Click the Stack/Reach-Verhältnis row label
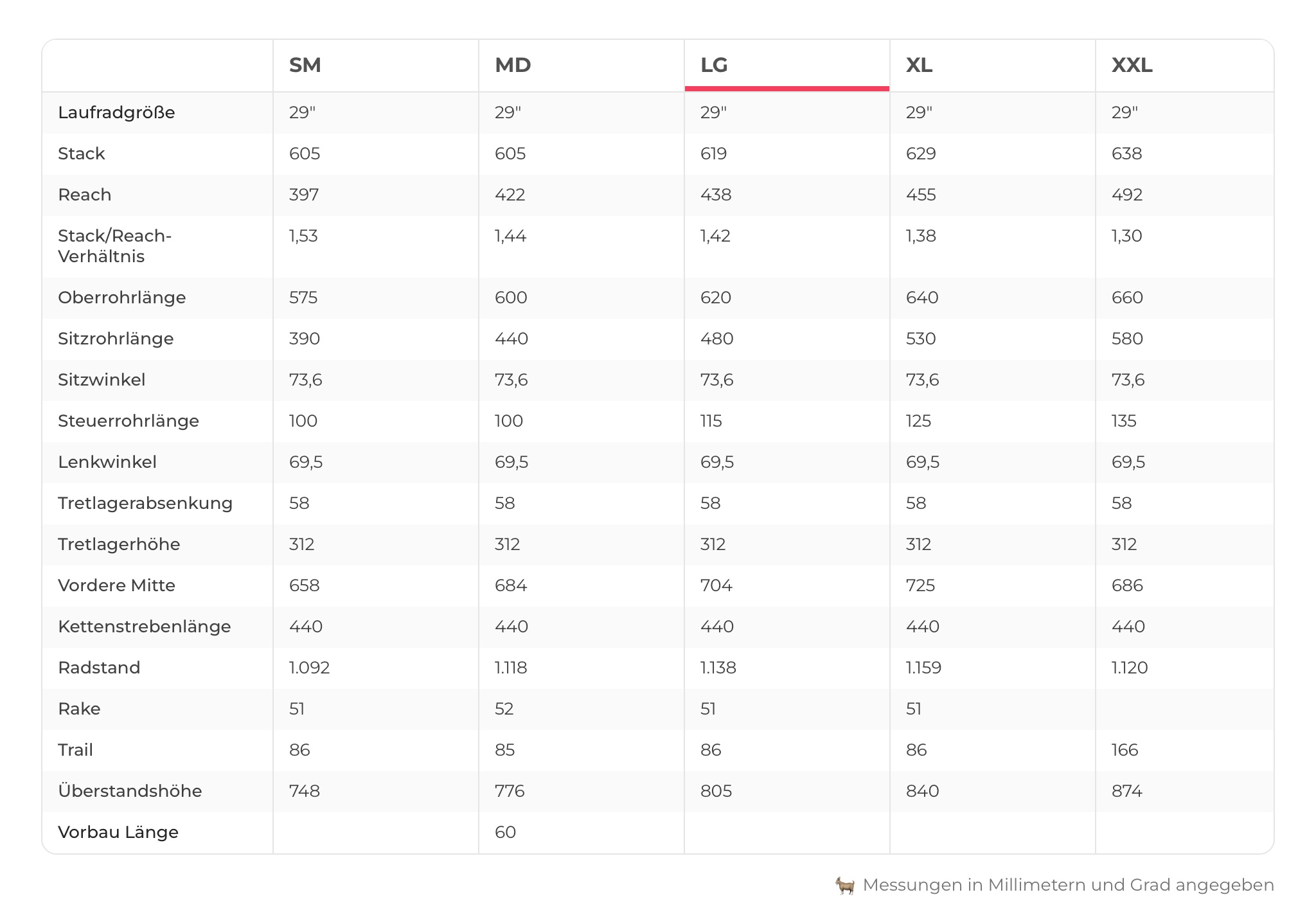The image size is (1316, 917). [x=114, y=246]
